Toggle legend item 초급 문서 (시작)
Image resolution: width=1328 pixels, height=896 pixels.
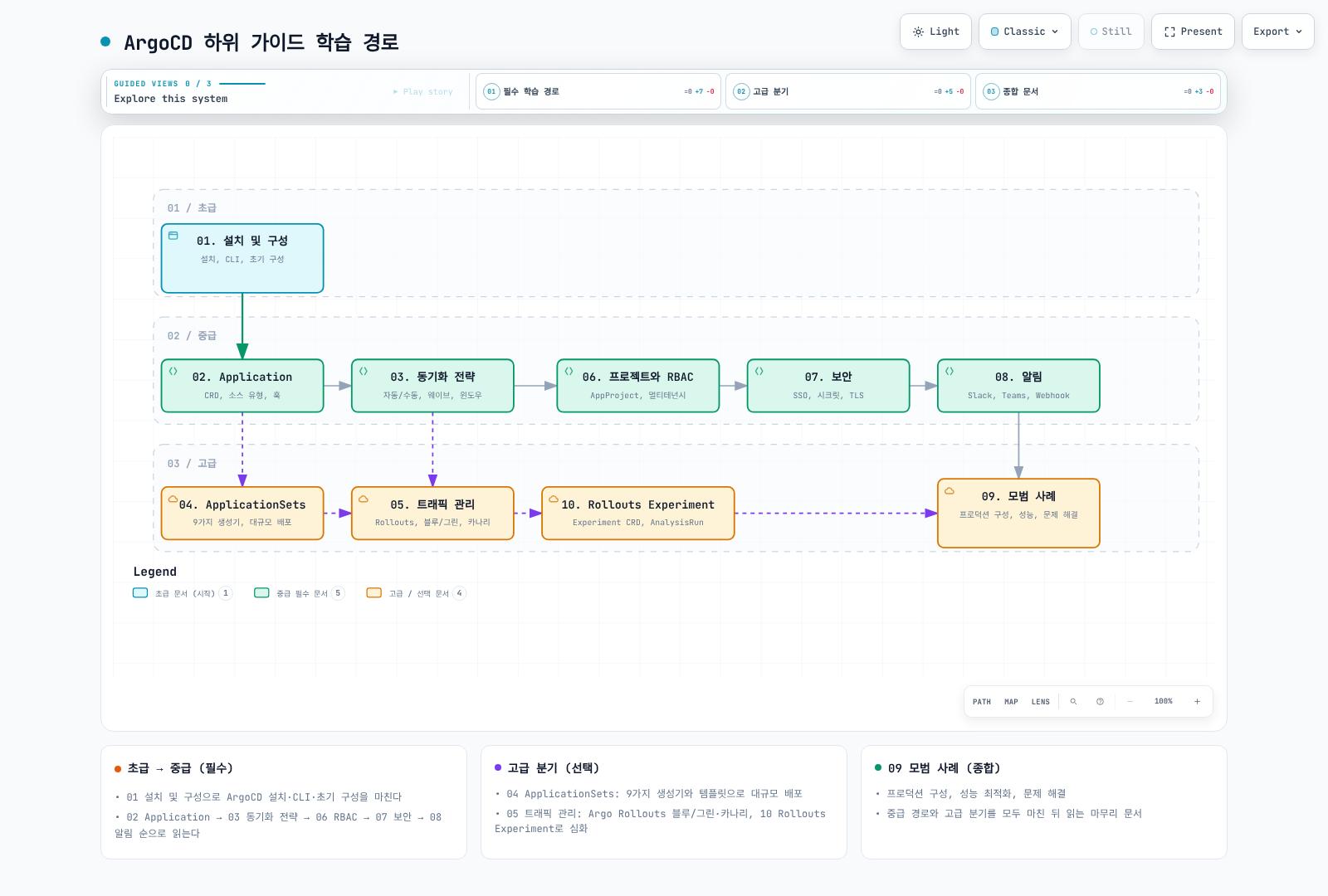click(x=183, y=593)
